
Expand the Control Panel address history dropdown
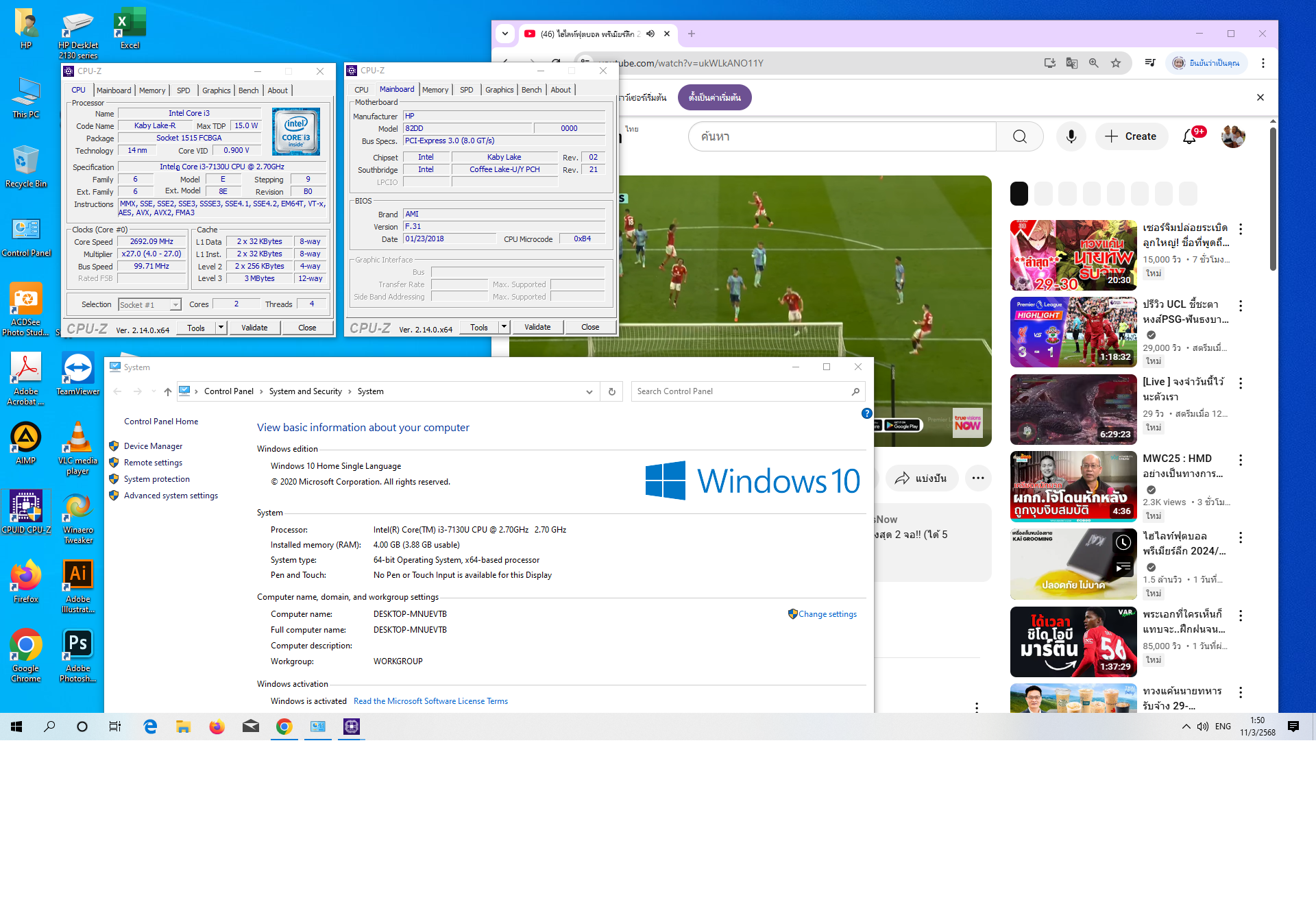point(589,391)
